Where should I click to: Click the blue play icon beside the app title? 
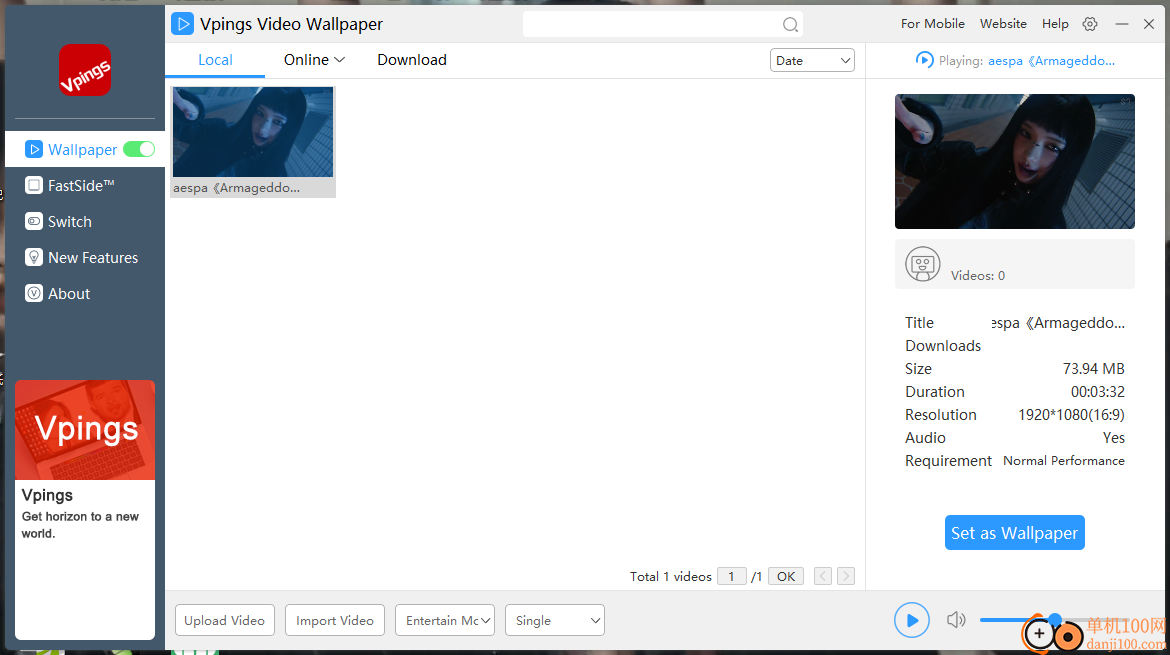click(182, 24)
